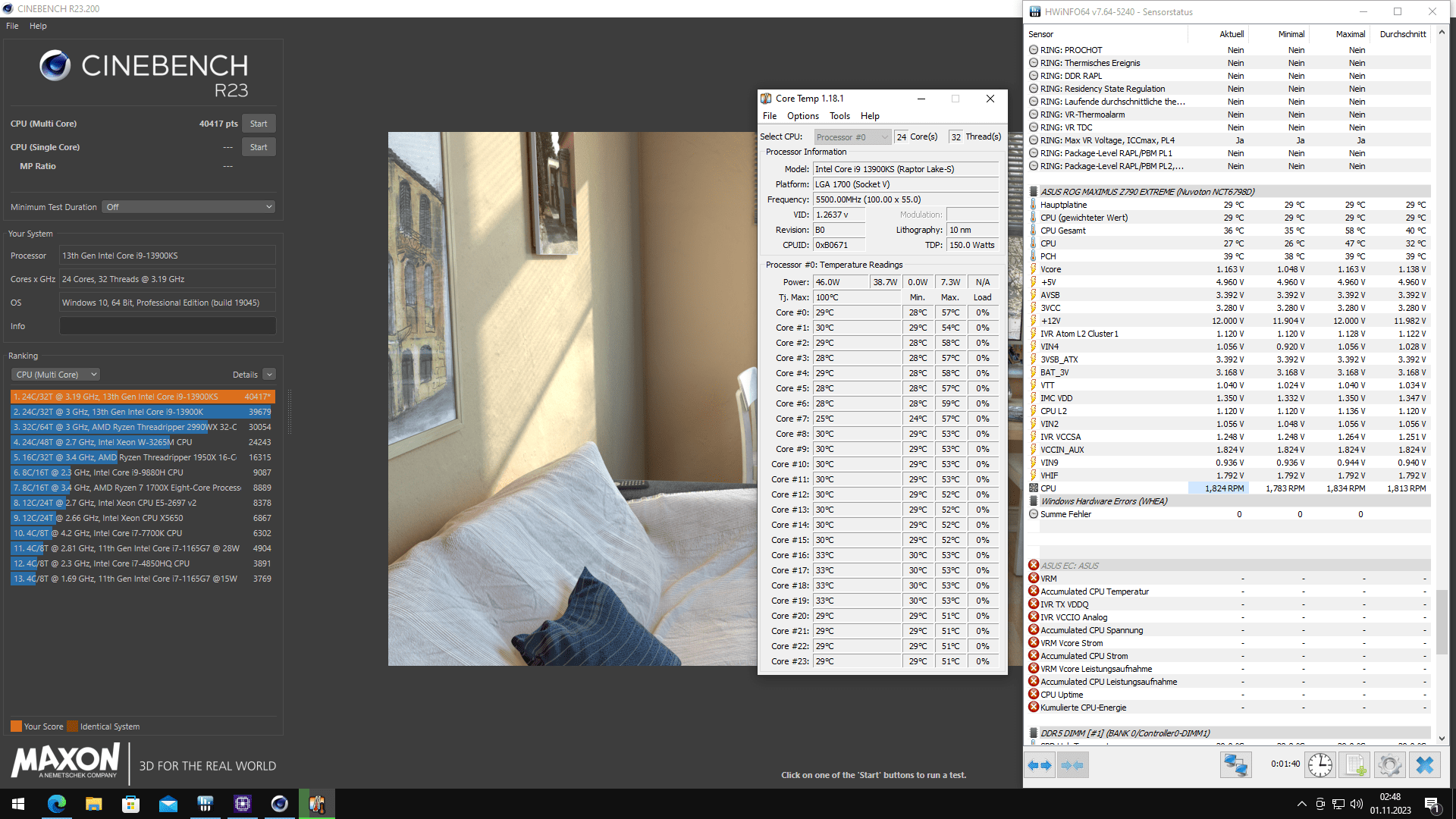
Task: Select ASUS ROG MAXIMUS Z790 EXTREME sensor group
Action: point(1228,192)
